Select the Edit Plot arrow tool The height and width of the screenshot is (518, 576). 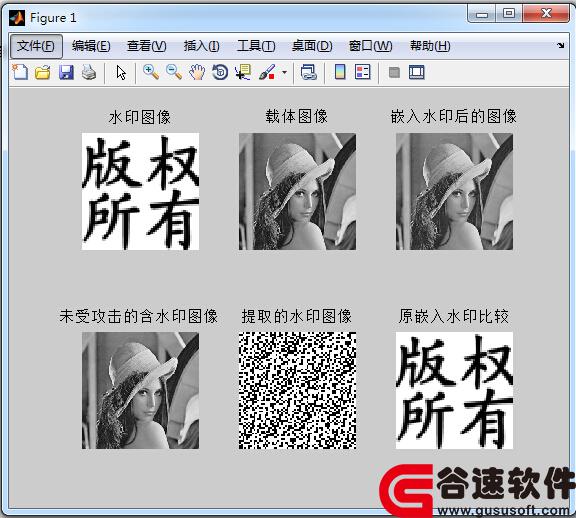(121, 72)
